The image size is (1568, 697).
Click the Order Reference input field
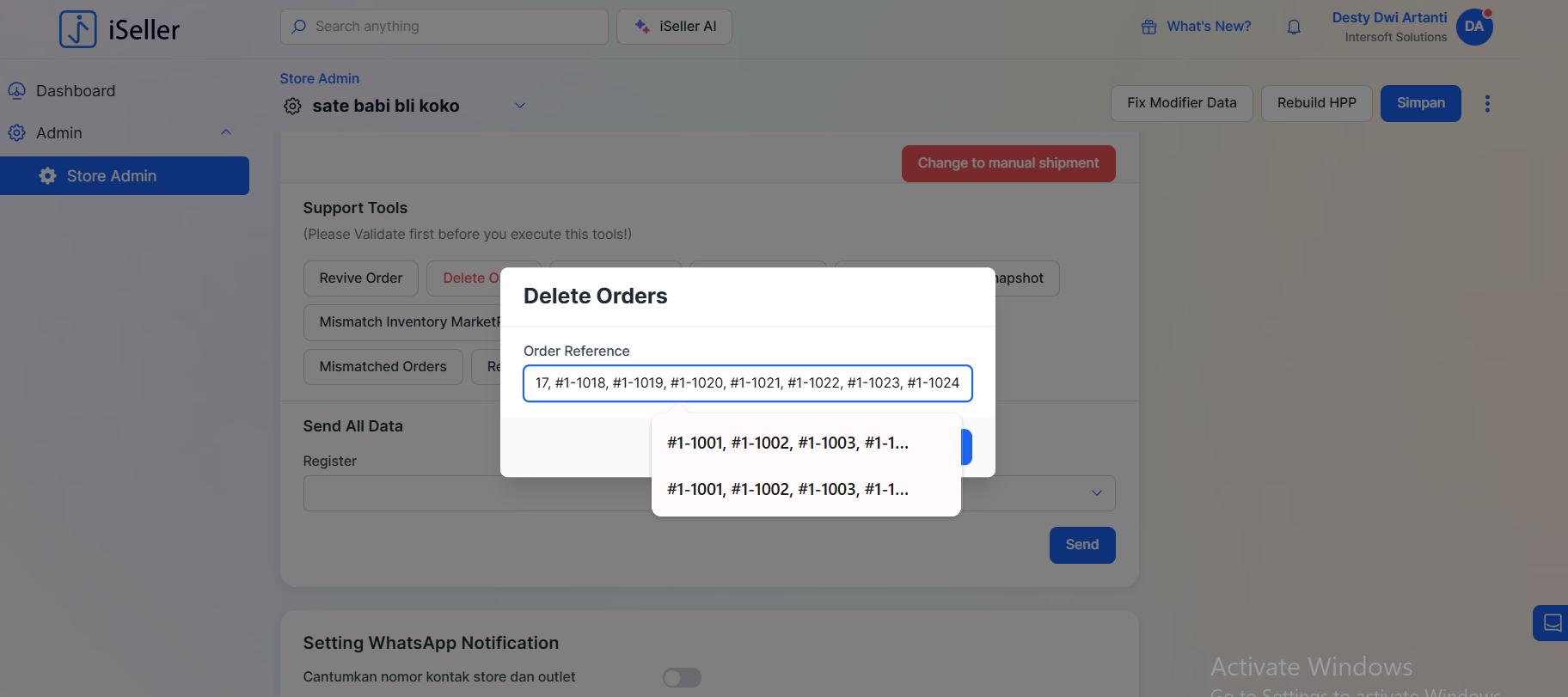coord(747,383)
